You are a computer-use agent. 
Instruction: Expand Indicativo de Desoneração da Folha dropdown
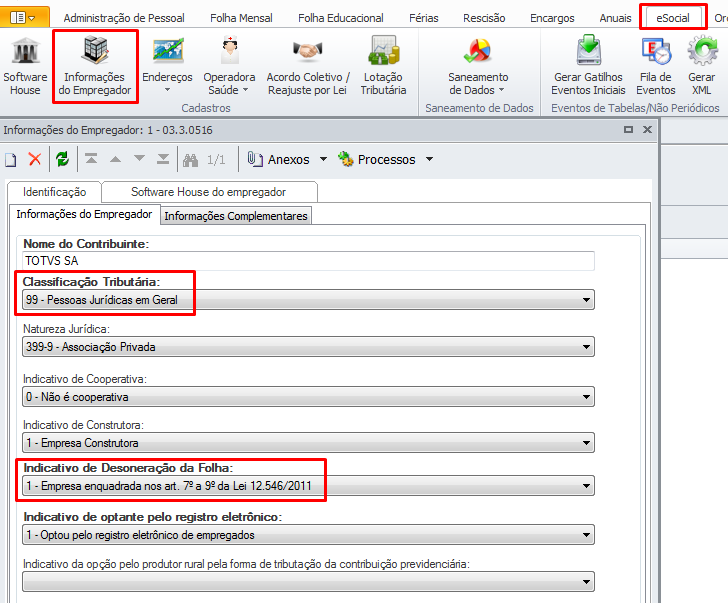(x=586, y=486)
